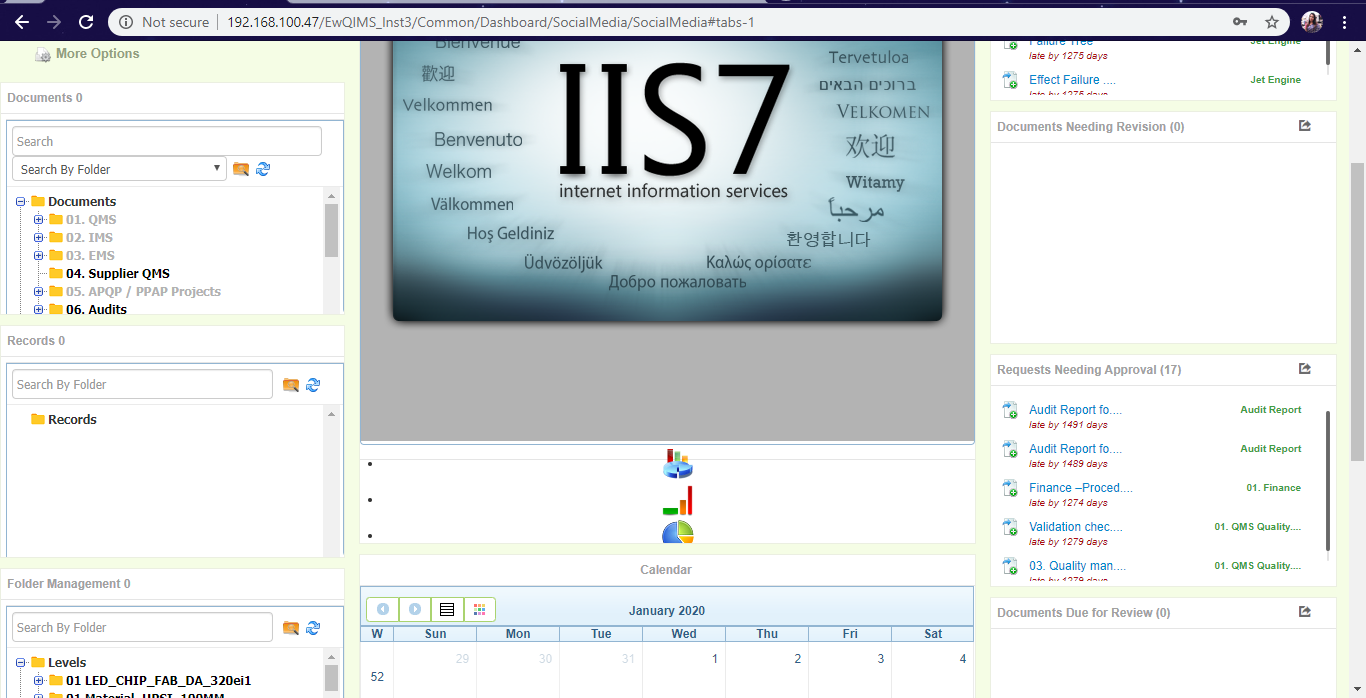This screenshot has height=698, width=1366.
Task: Go back using the browser back arrow
Action: tap(22, 21)
